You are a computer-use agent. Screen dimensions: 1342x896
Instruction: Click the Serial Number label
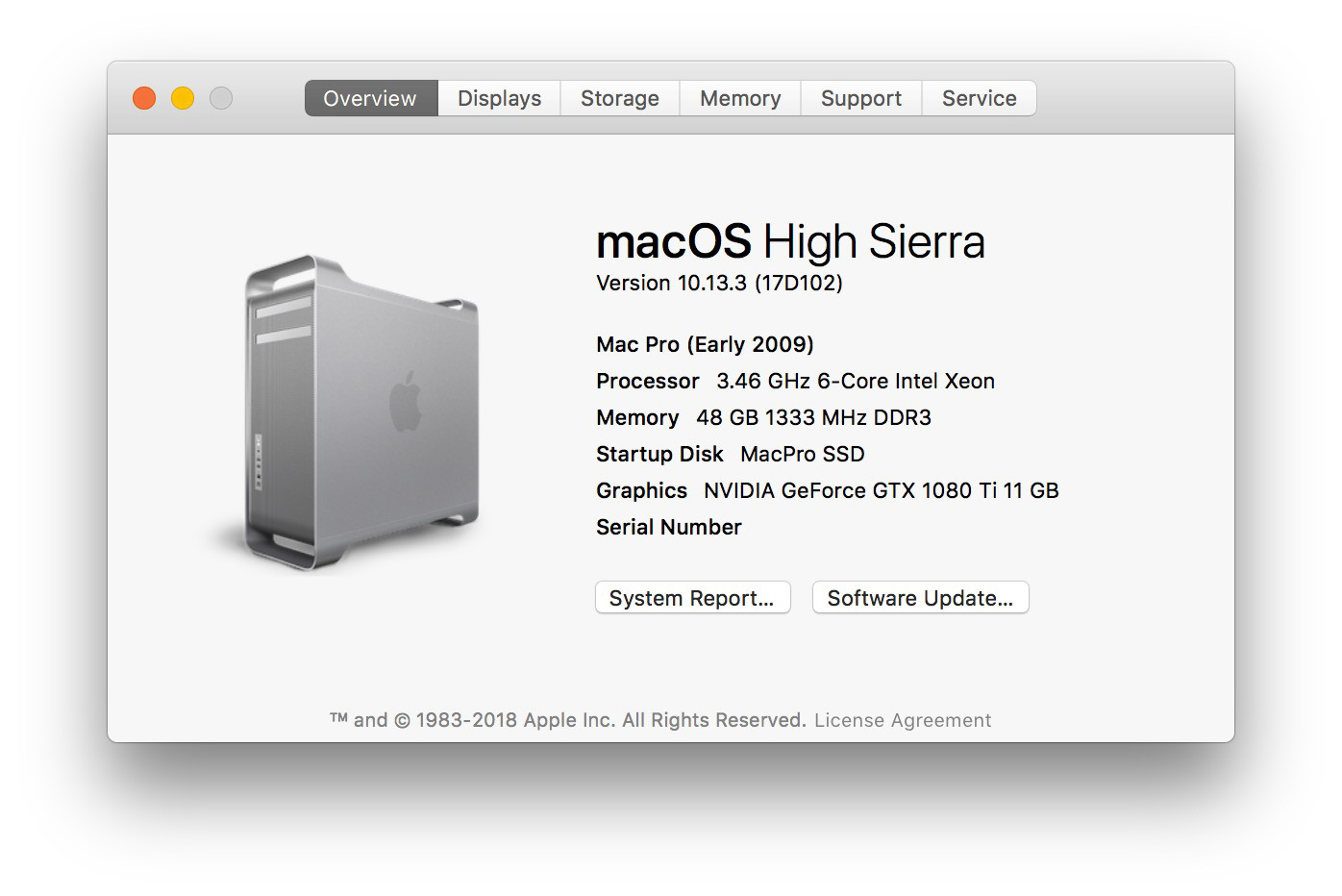(669, 527)
